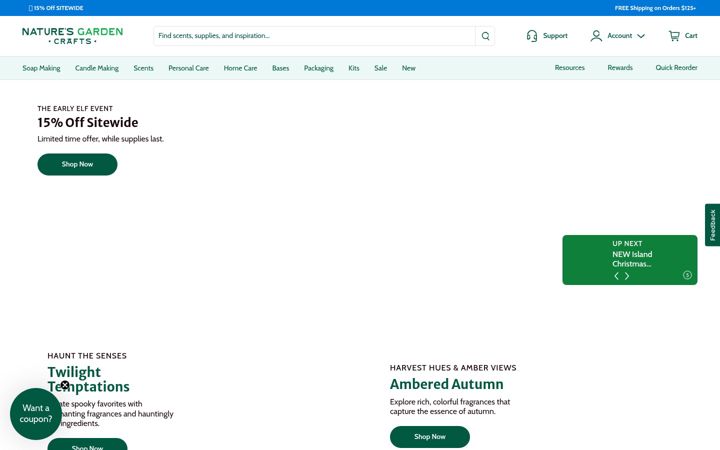Click Shop Now under Ambered Autumn
Image resolution: width=720 pixels, height=450 pixels.
coord(430,437)
